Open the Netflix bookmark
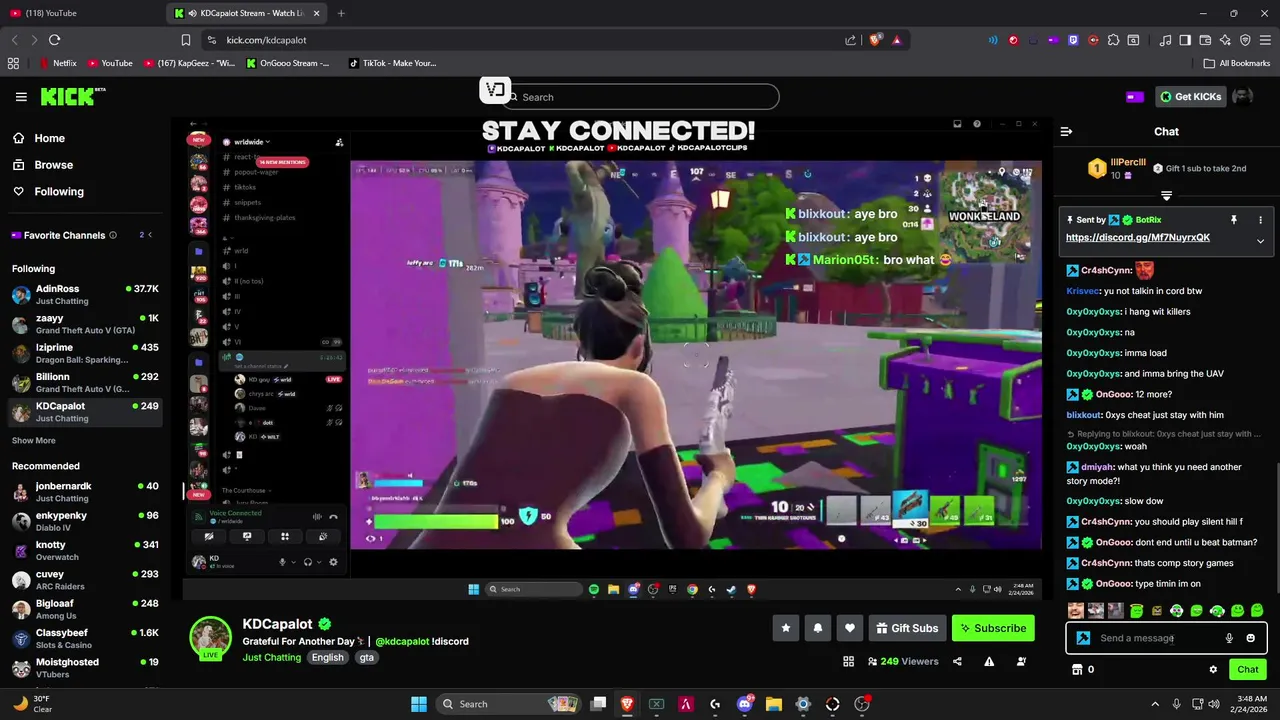Screen dimensions: 1280x720 click(x=57, y=63)
